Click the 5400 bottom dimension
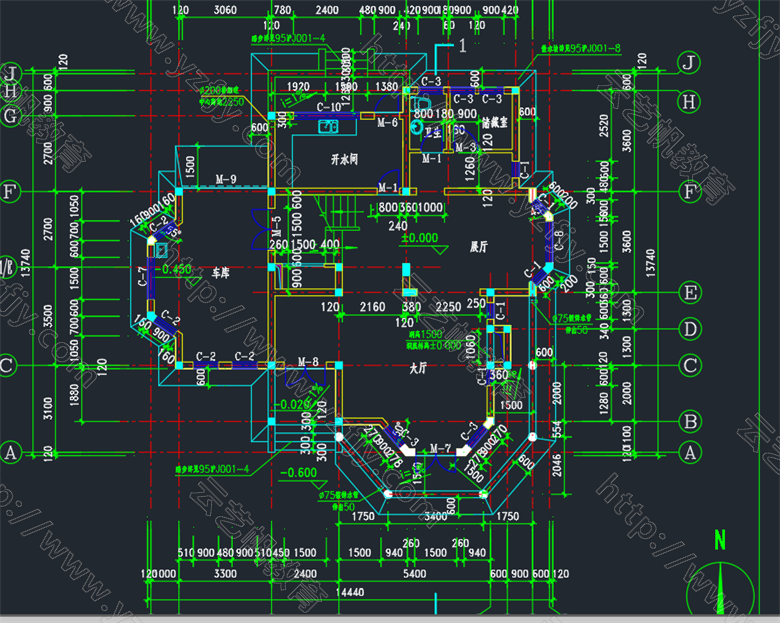This screenshot has width=780, height=623. [x=414, y=574]
